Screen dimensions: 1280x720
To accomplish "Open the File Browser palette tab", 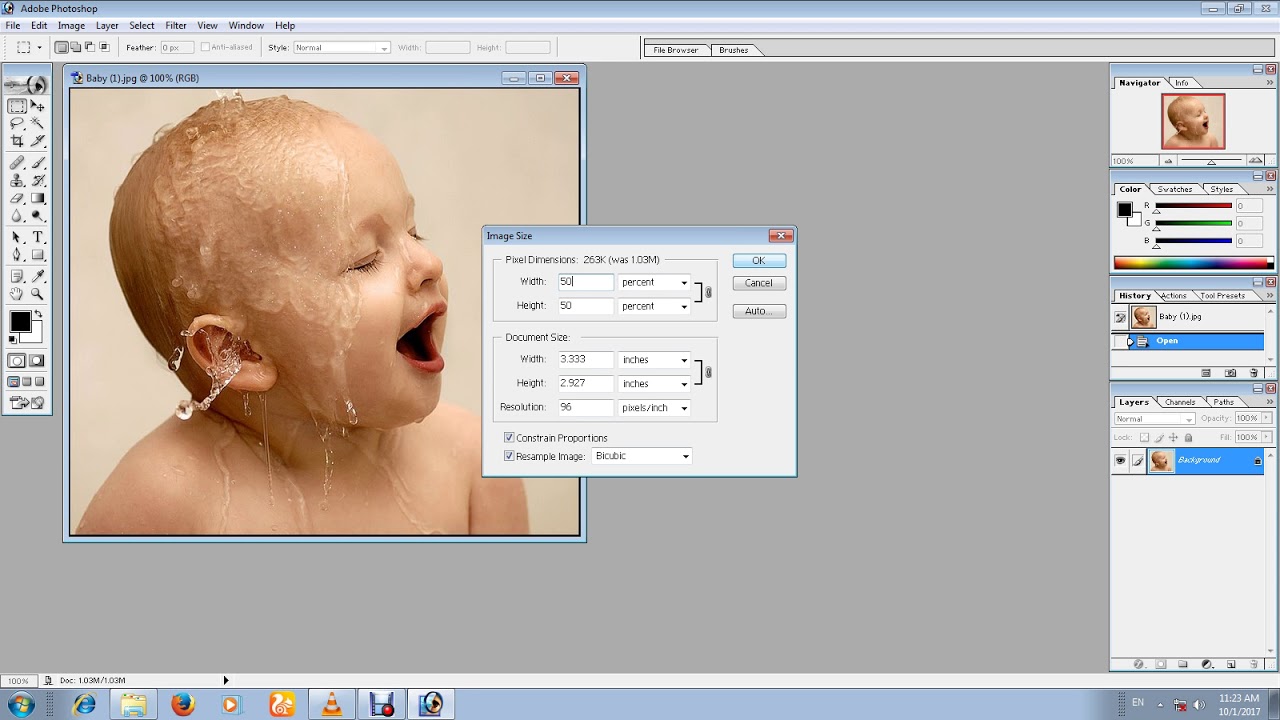I will (676, 50).
